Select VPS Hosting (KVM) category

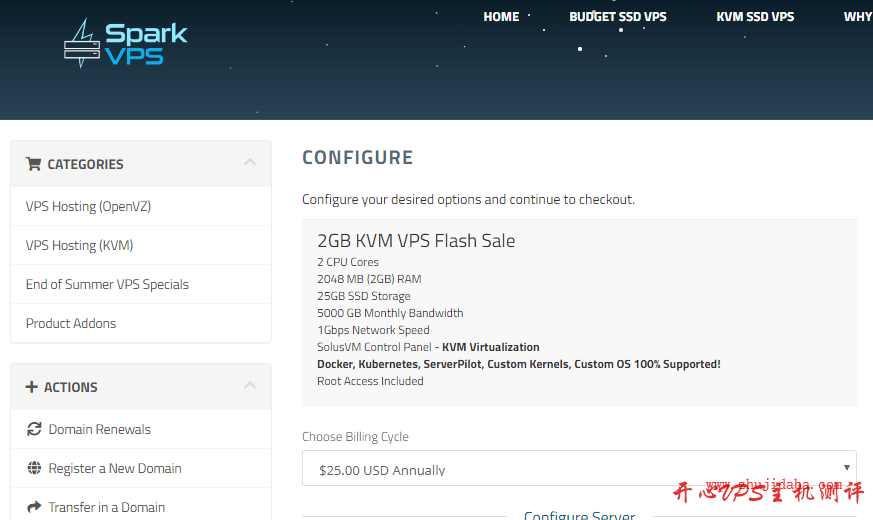[x=79, y=245]
